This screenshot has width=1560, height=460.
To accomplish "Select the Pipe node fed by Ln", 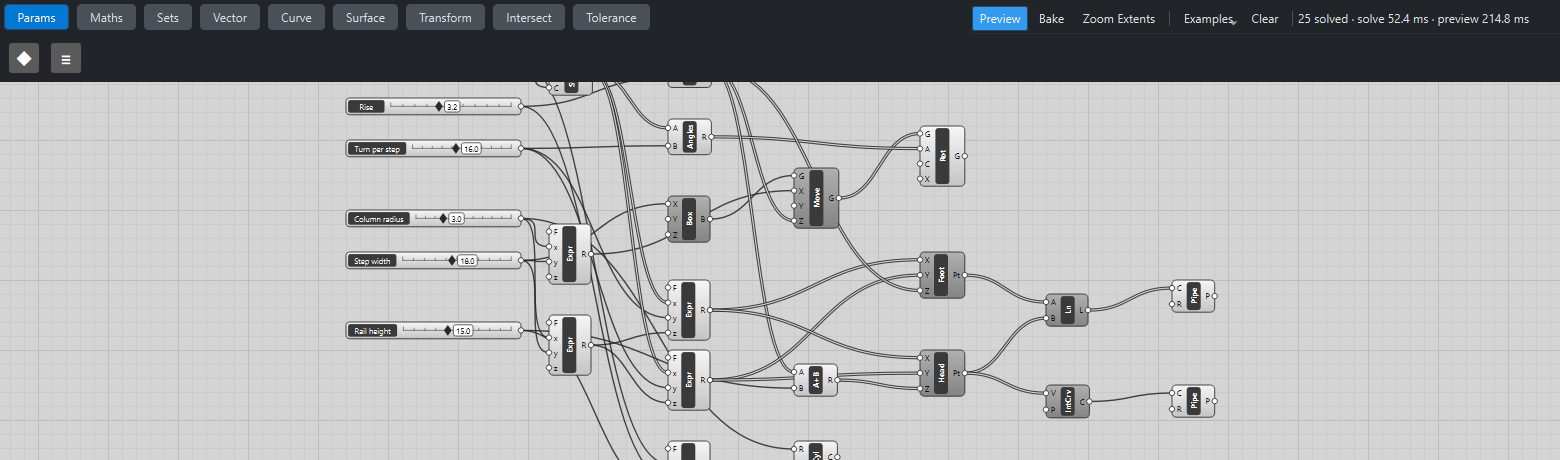I will 1194,296.
